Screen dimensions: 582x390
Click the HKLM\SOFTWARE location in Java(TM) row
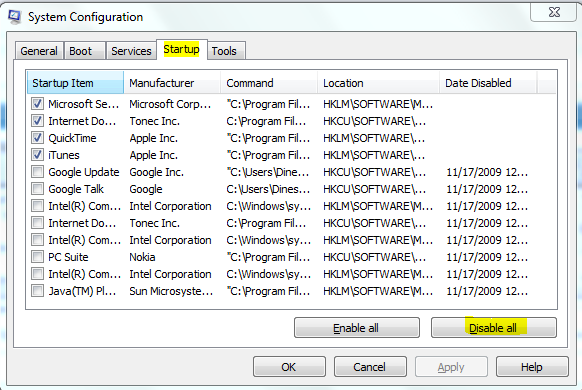378,291
